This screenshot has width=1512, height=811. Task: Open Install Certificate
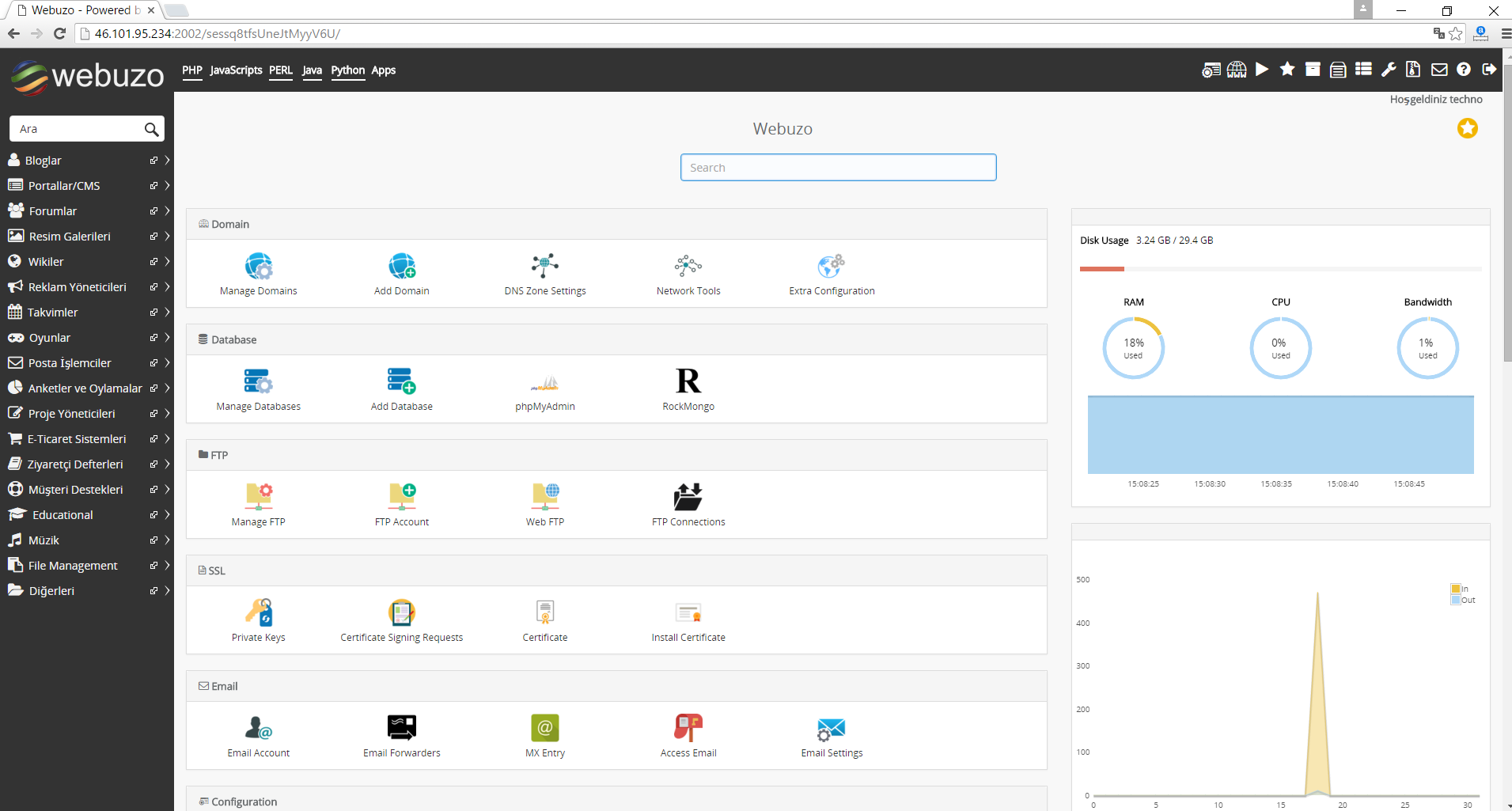[688, 620]
